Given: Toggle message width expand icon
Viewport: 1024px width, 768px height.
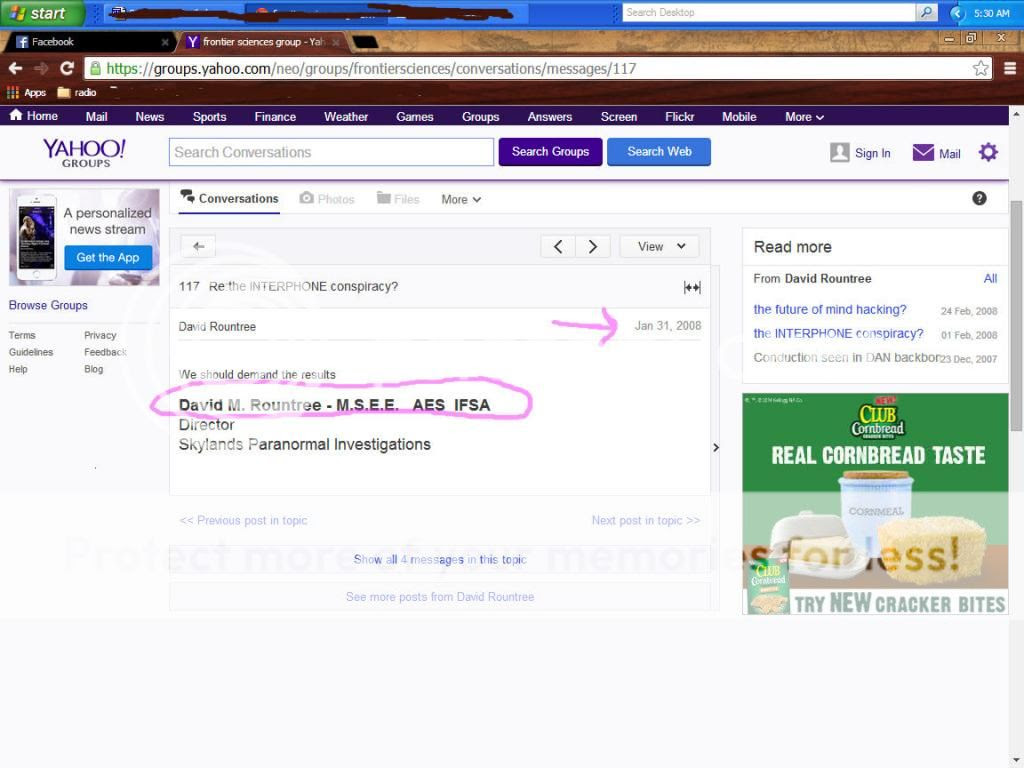Looking at the screenshot, I should [692, 287].
